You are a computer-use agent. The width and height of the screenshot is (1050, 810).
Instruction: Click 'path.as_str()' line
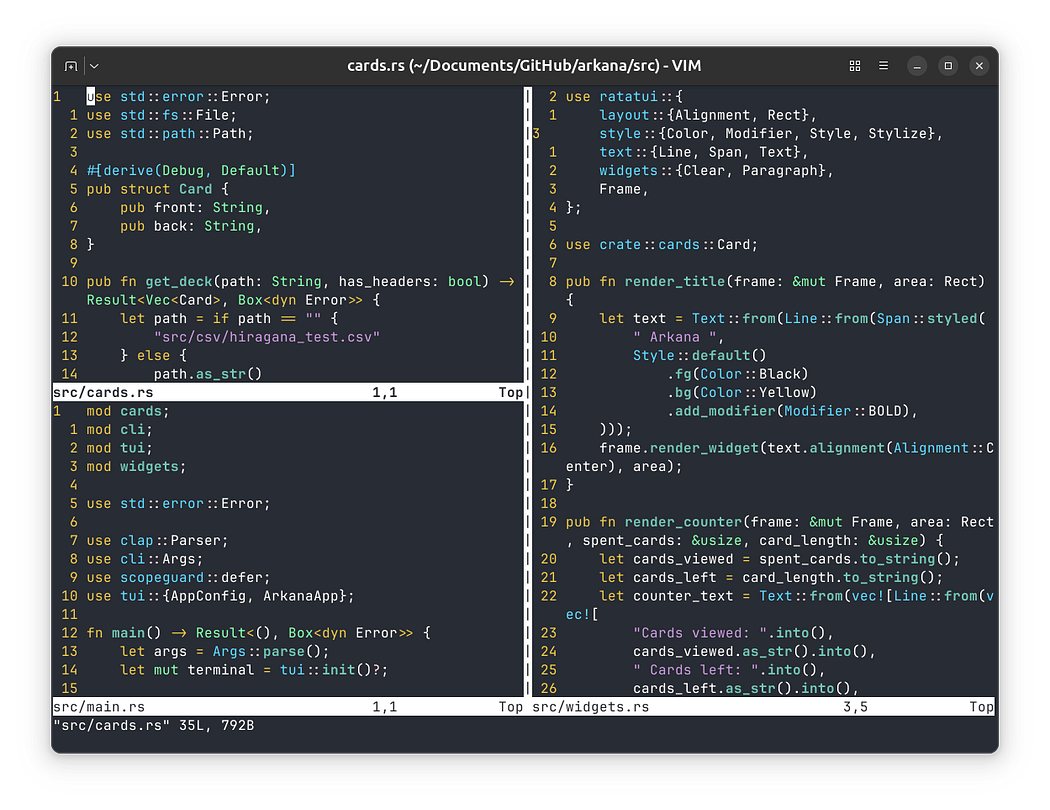pyautogui.click(x=208, y=374)
